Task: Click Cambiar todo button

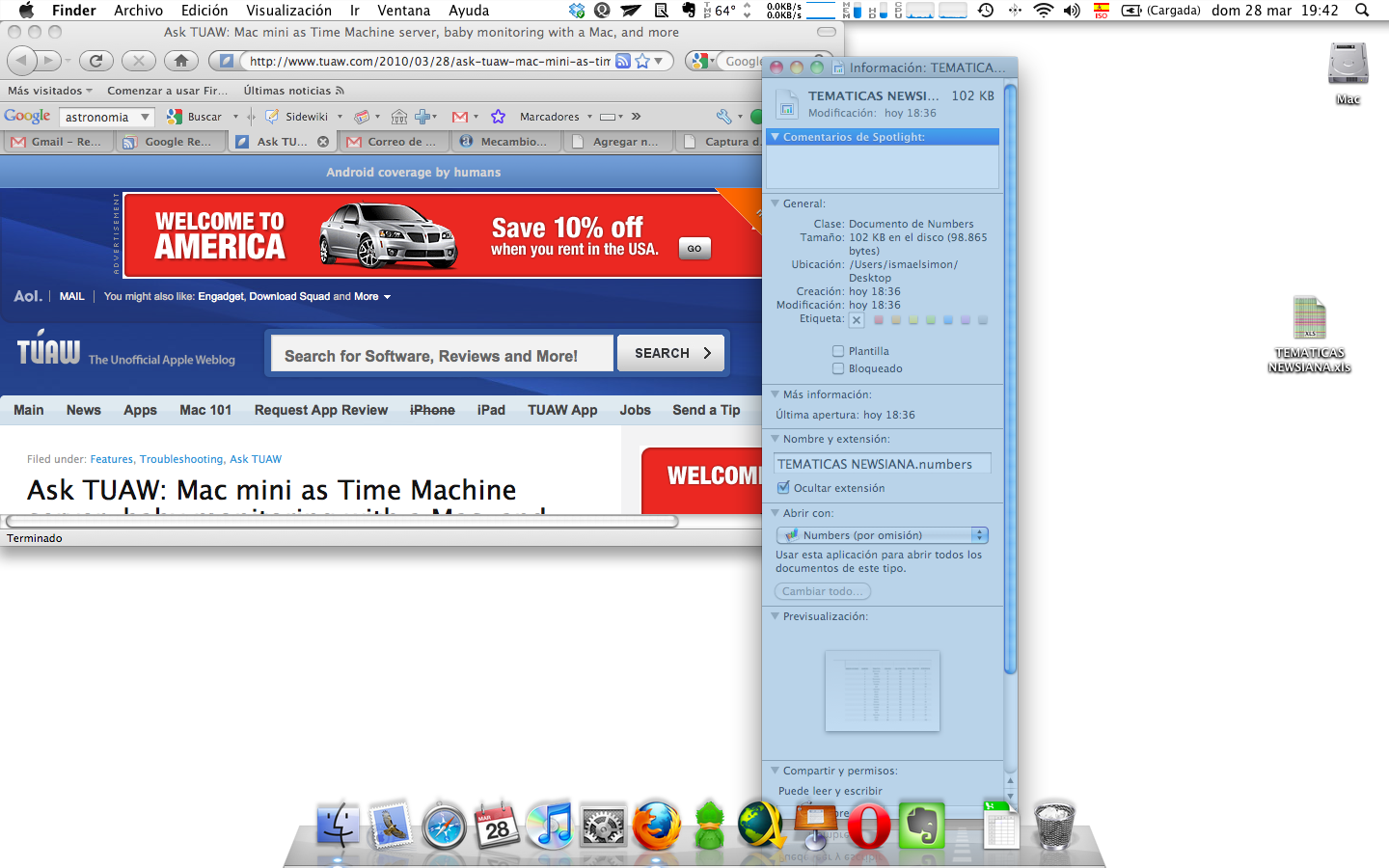Action: [822, 591]
